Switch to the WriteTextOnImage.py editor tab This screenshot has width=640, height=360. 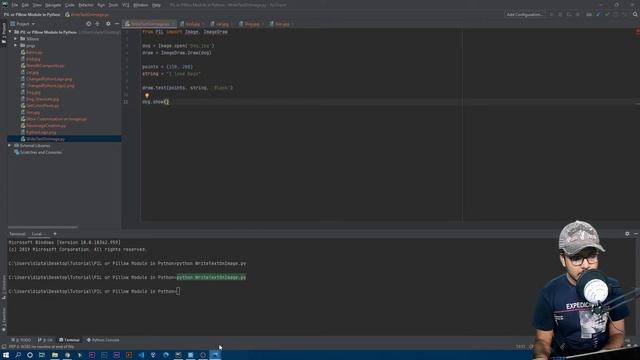pos(150,24)
